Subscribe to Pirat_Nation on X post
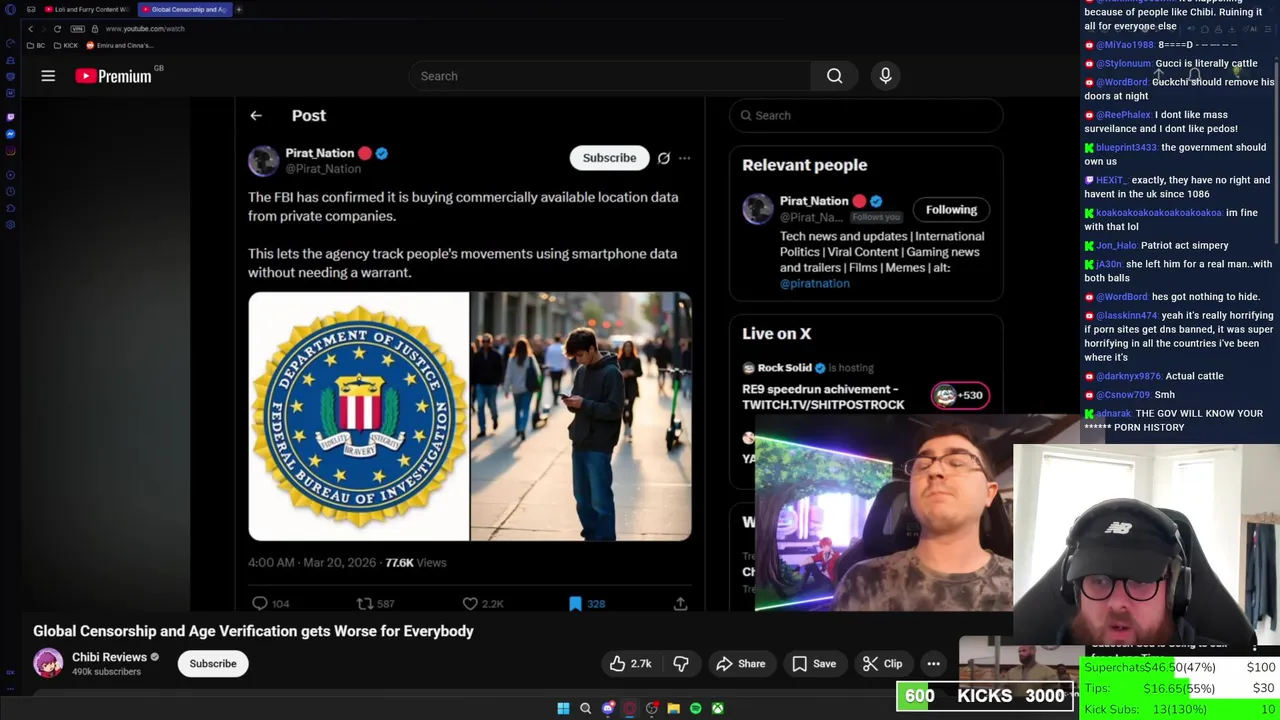The image size is (1280, 720). point(609,158)
